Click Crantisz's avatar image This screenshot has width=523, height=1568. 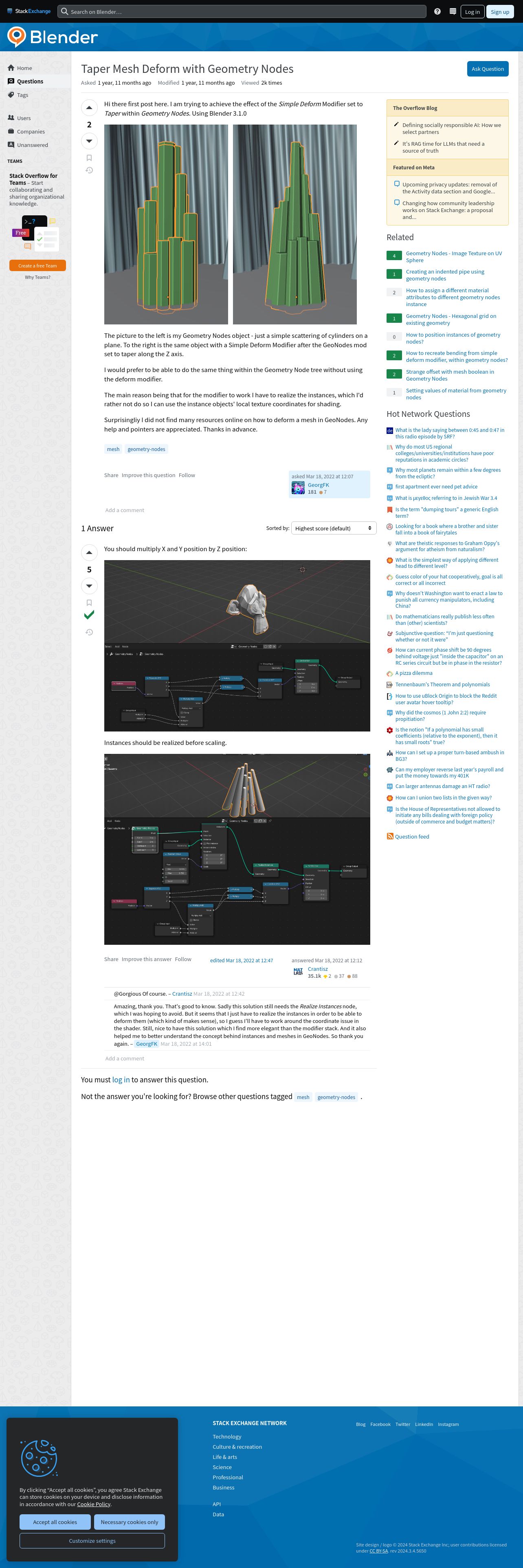point(298,972)
